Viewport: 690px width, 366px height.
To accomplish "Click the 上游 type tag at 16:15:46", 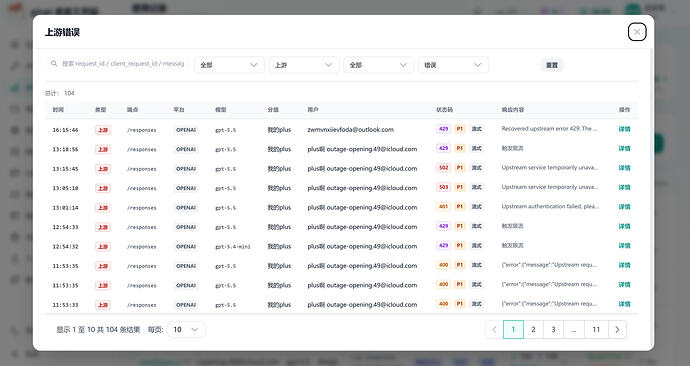I will click(103, 130).
